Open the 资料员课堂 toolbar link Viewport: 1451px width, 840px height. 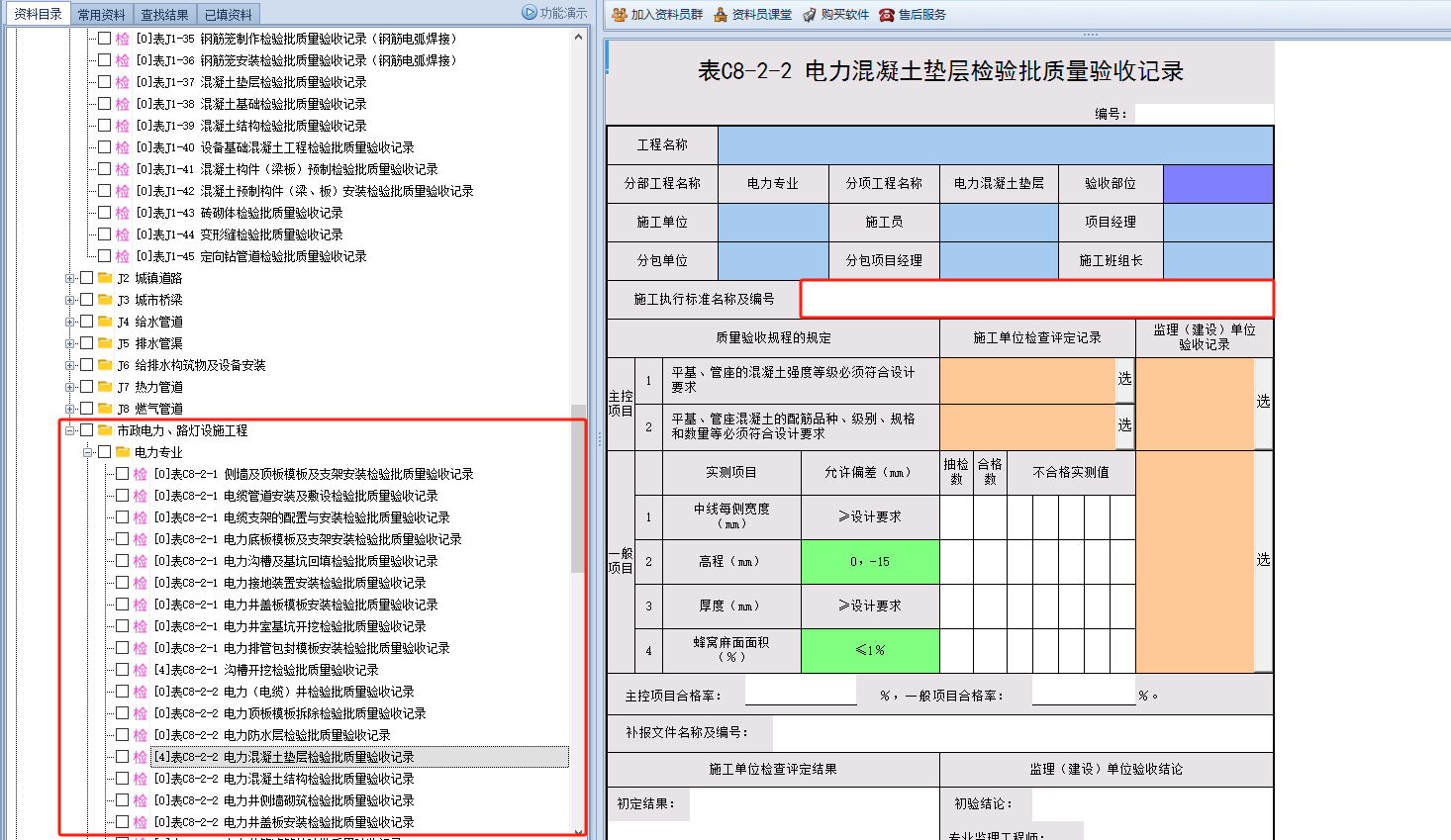click(752, 14)
